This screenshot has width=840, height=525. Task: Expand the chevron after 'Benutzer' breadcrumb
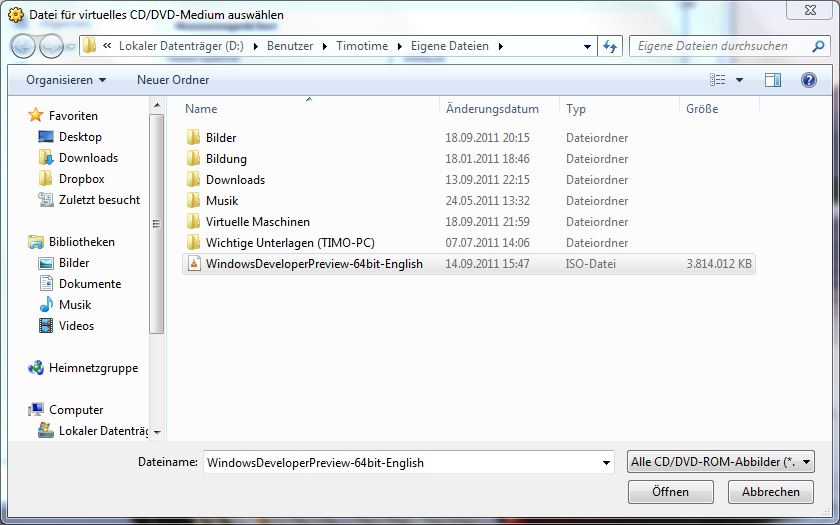(325, 47)
